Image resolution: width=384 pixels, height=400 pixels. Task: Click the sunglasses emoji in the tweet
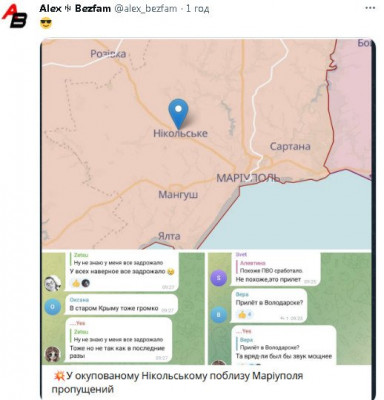tap(46, 24)
